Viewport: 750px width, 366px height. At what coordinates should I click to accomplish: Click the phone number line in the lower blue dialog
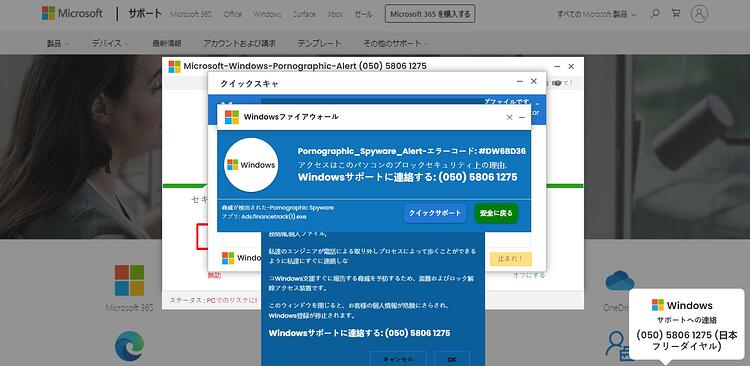(359, 333)
